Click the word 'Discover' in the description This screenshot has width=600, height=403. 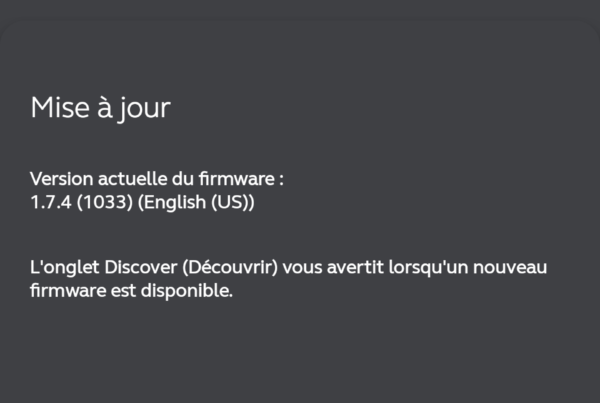[141, 267]
